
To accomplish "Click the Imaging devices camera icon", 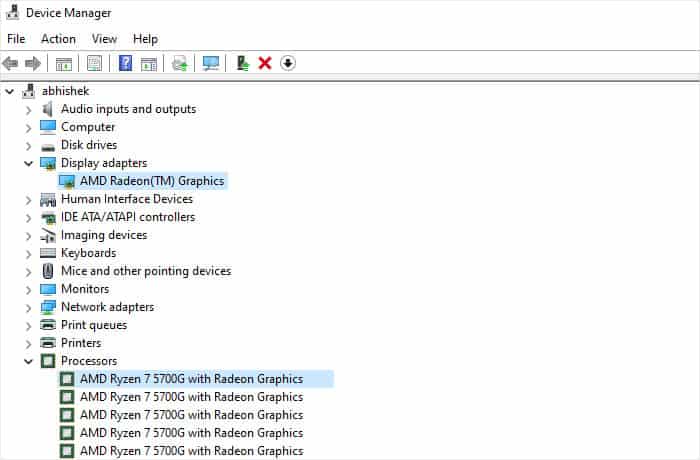I will 48,235.
